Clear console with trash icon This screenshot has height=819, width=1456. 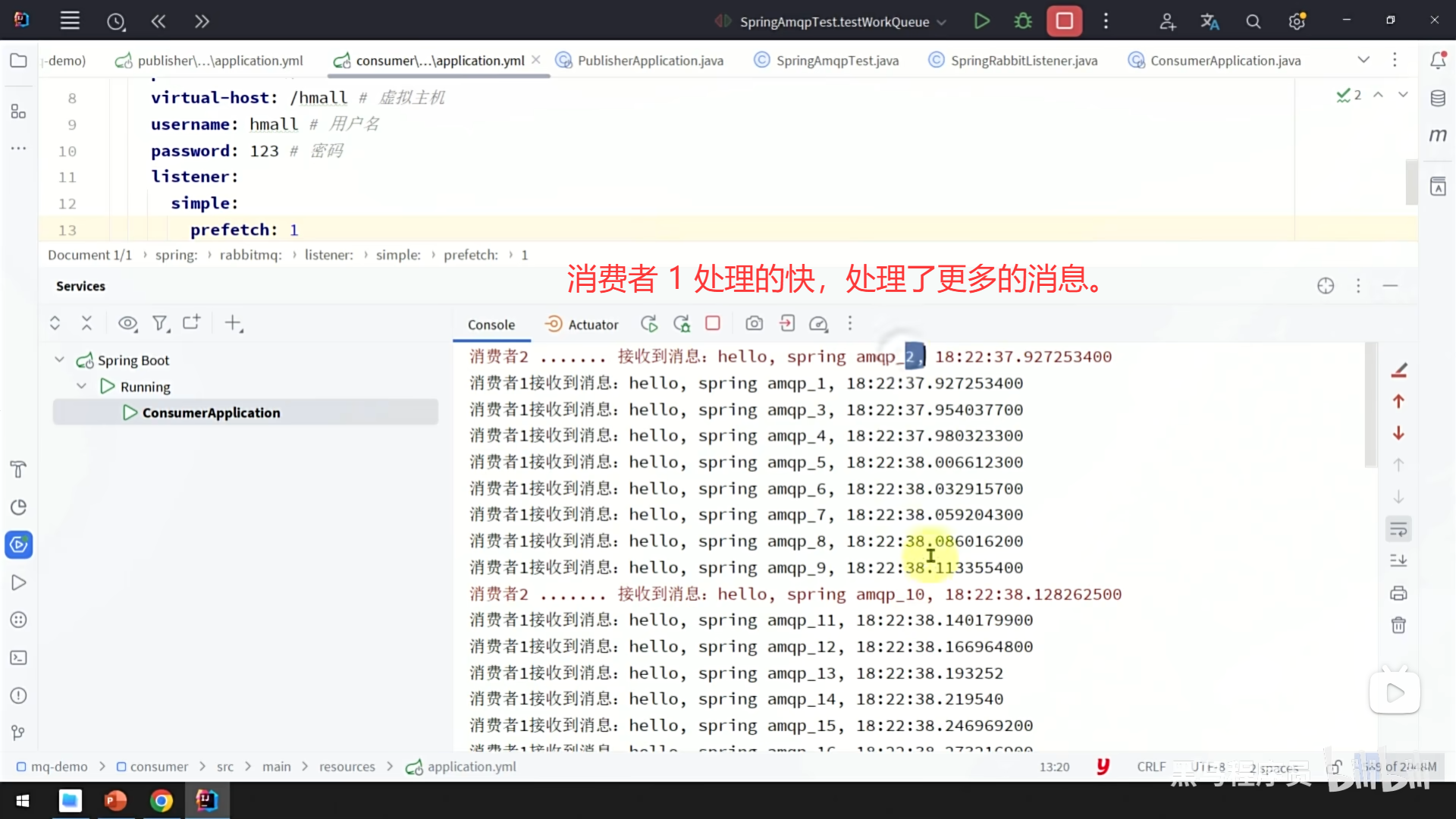(1398, 626)
